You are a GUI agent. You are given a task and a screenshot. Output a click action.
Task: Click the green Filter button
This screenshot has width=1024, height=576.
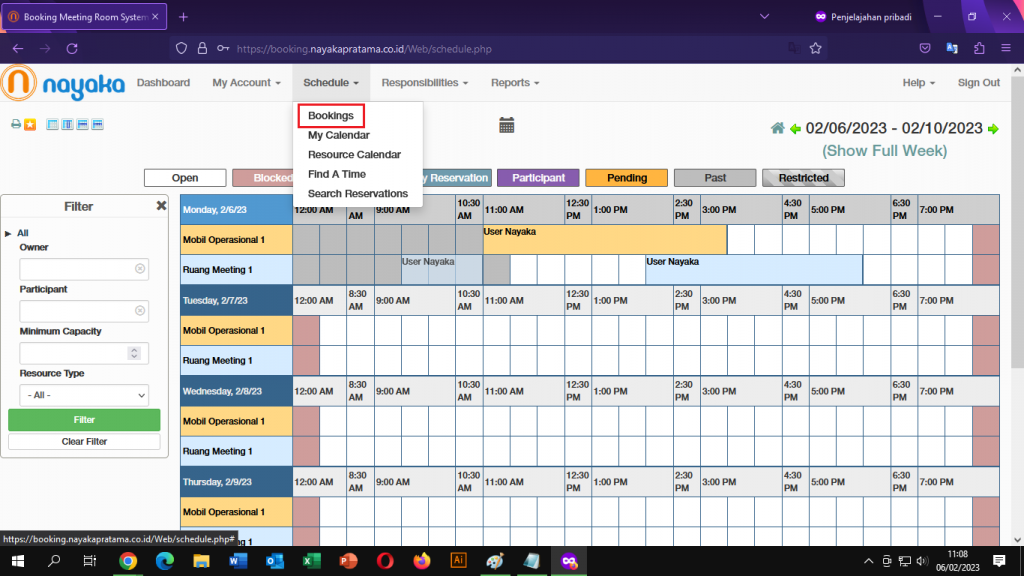tap(84, 420)
